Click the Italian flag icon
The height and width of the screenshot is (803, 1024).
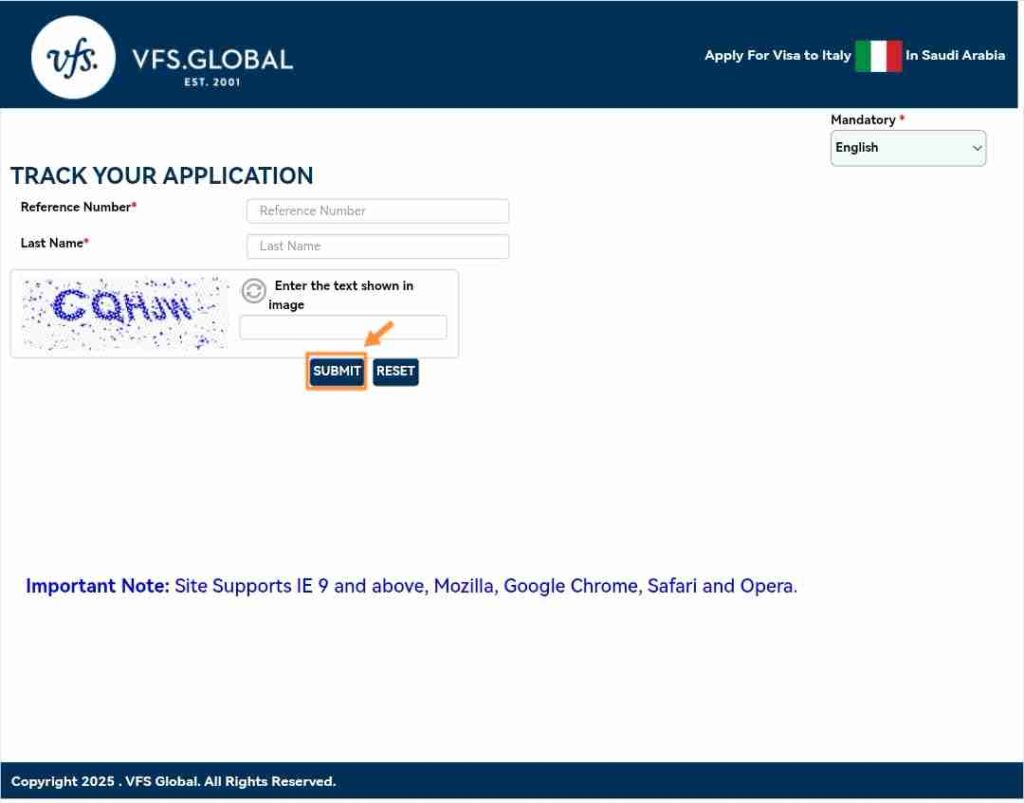click(x=878, y=56)
